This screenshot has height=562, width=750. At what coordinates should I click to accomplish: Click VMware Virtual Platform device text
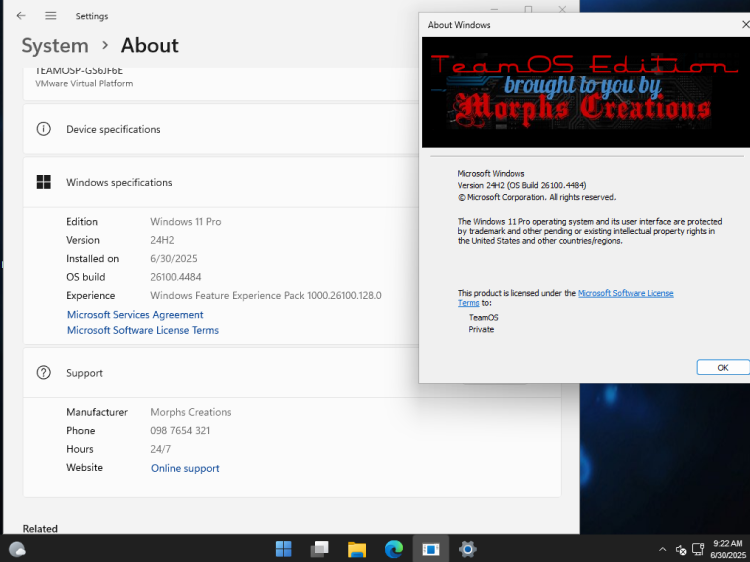(x=84, y=83)
